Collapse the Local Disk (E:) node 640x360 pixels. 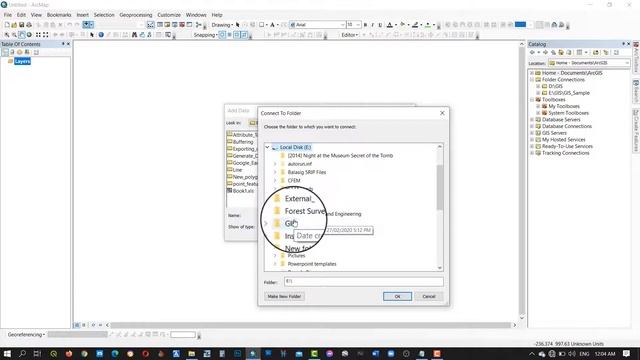267,147
